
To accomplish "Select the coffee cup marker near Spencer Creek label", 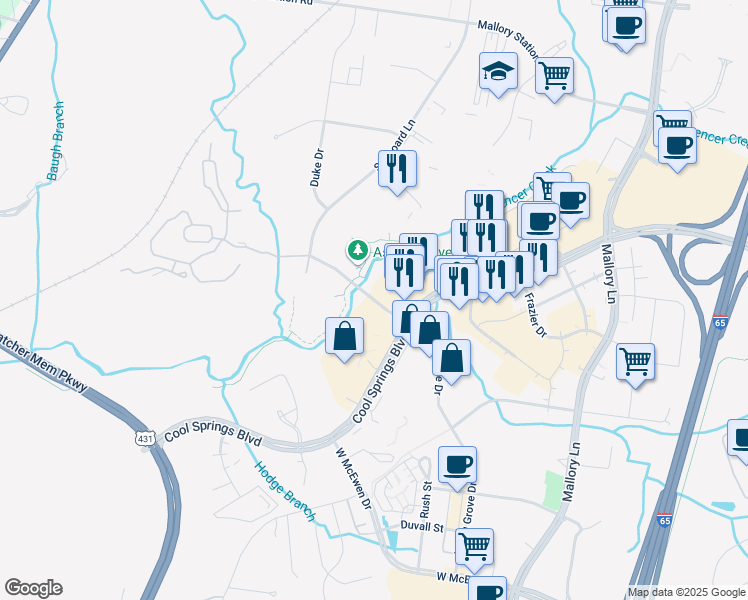I will point(677,150).
